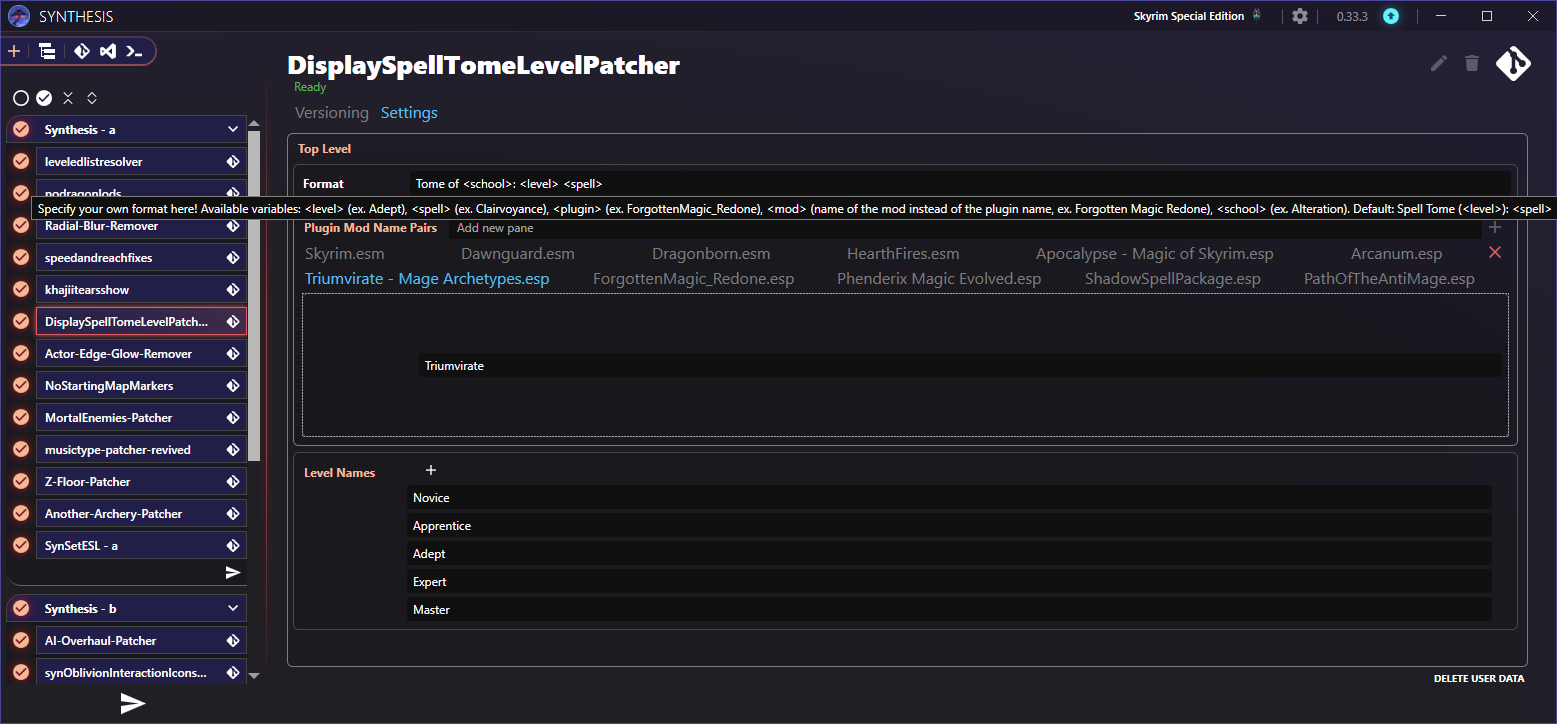Select the Z-Floor-Patcher patcher
This screenshot has width=1557, height=724.
tap(142, 482)
